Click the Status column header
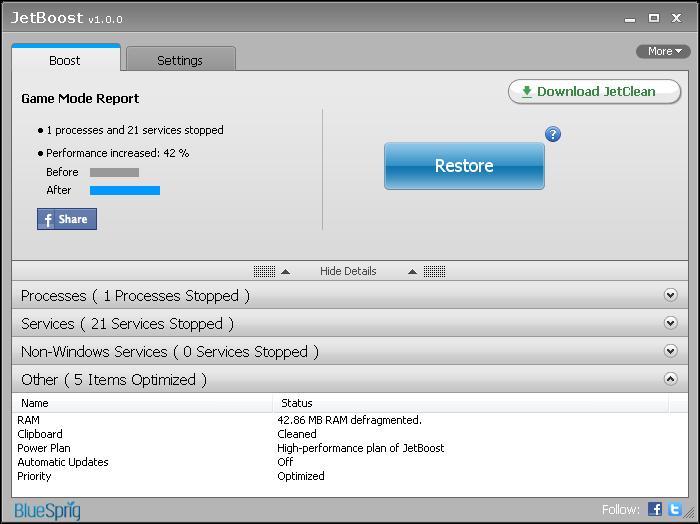 tap(471, 403)
